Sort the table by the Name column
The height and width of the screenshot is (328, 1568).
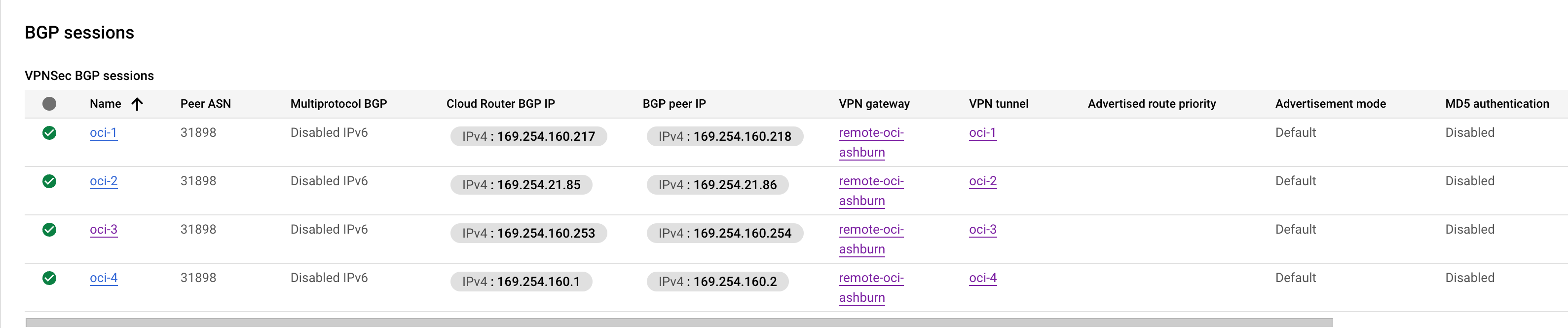[x=104, y=104]
